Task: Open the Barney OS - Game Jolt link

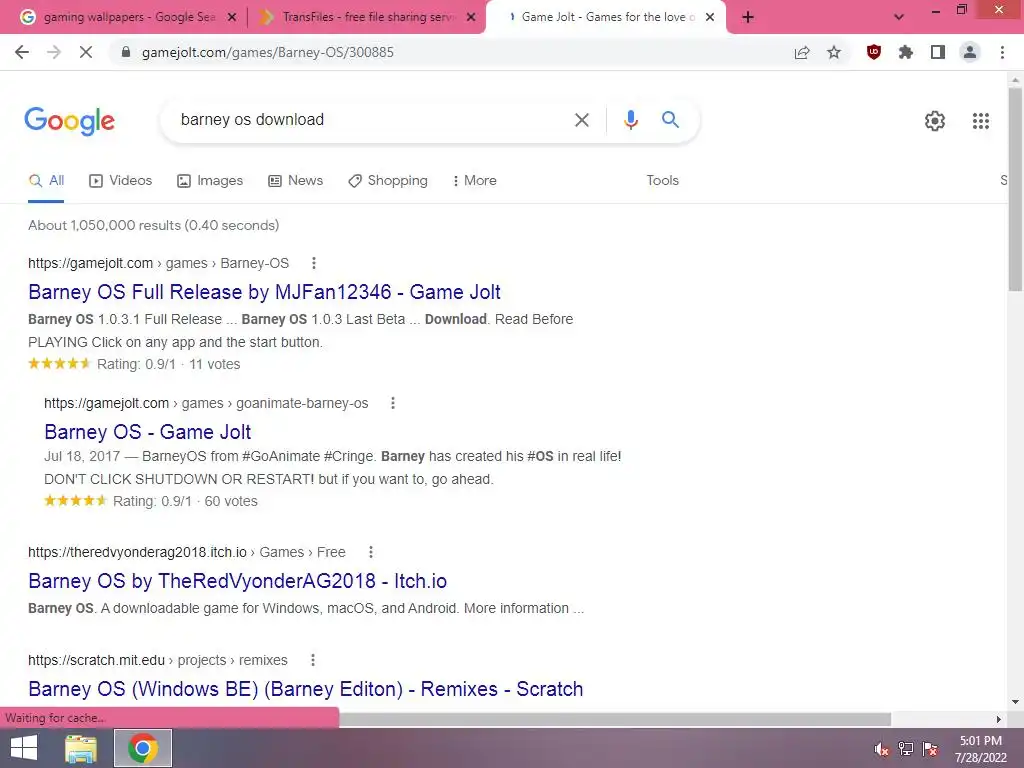Action: [148, 432]
